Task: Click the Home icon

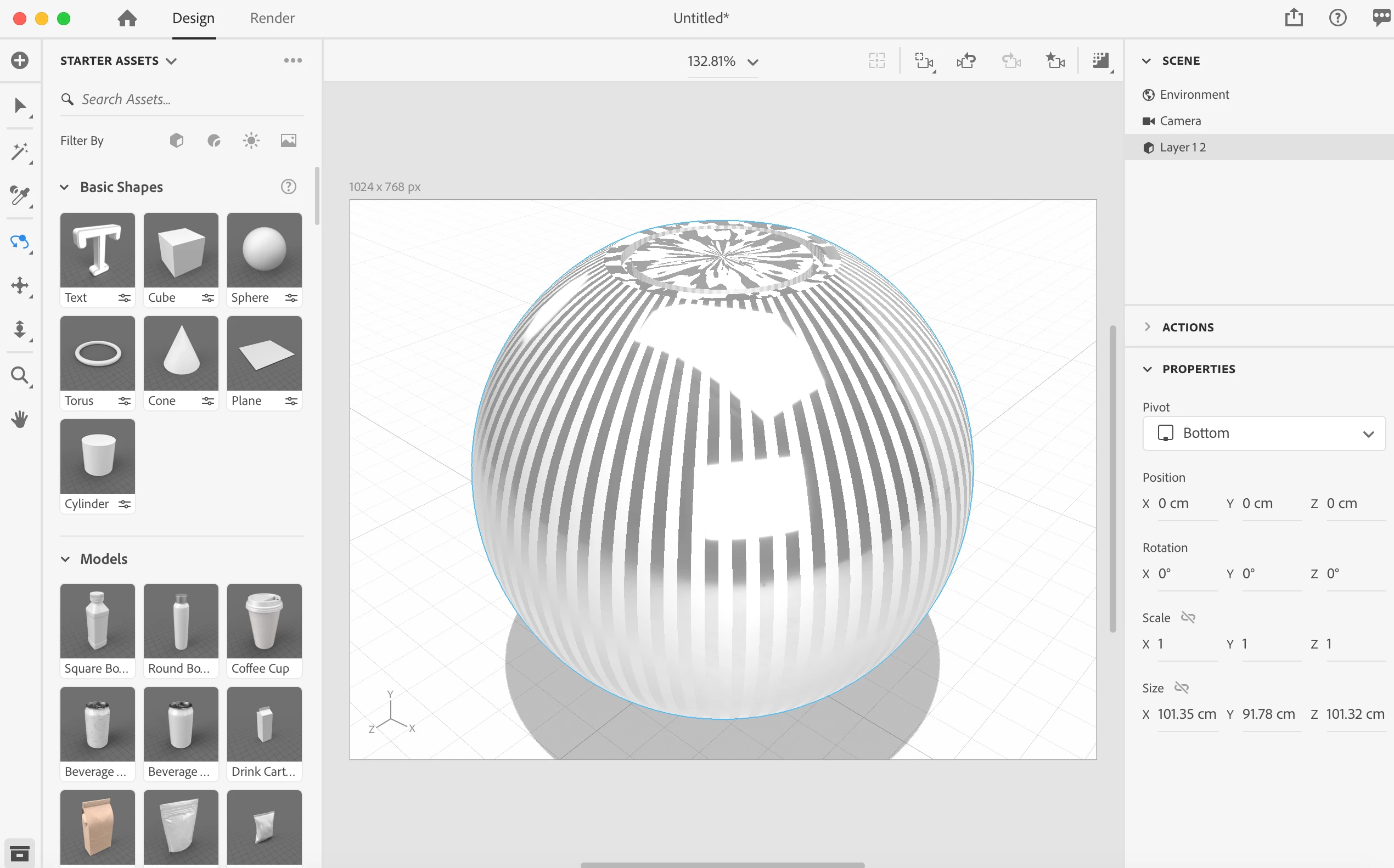Action: tap(127, 18)
